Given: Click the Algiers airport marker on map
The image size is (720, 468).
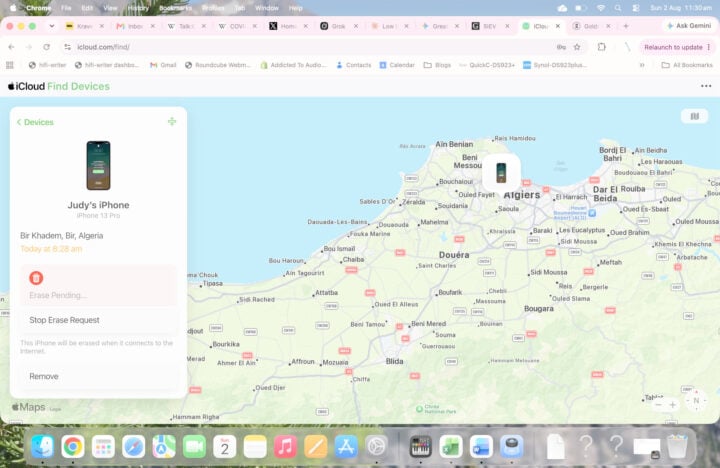Looking at the screenshot, I should coord(592,213).
